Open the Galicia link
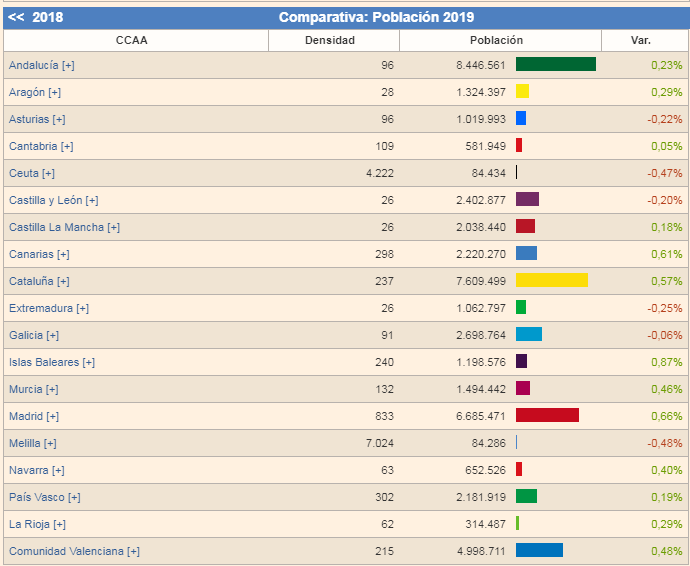The width and height of the screenshot is (690, 566). [x=26, y=335]
